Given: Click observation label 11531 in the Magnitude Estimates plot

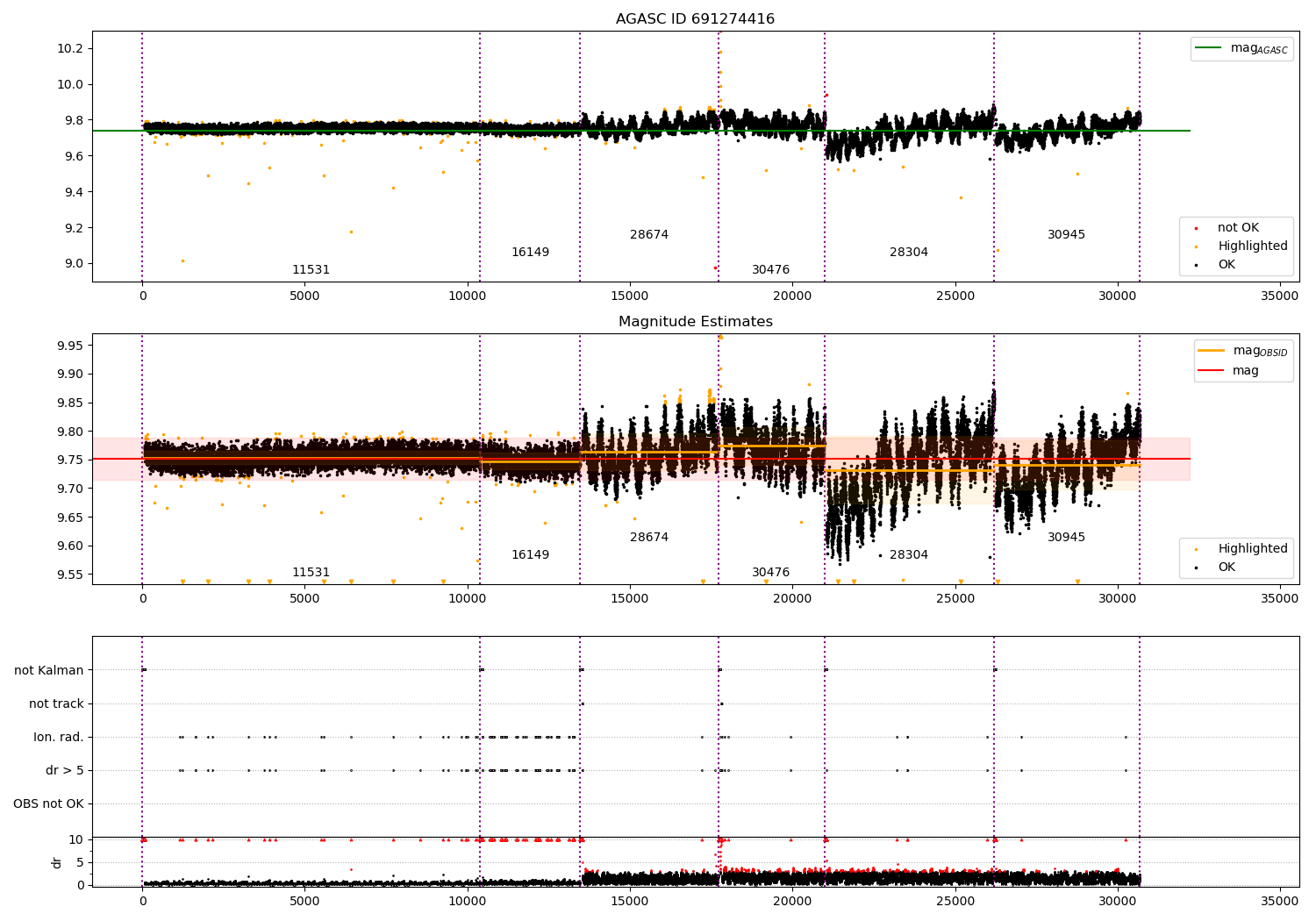Looking at the screenshot, I should pos(311,573).
